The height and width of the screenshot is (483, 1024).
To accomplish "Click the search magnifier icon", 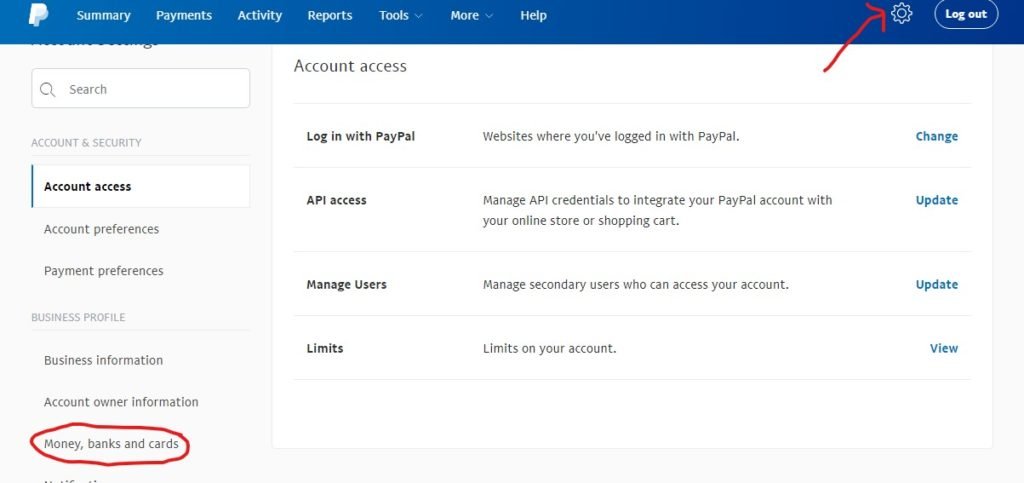I will click(x=48, y=89).
